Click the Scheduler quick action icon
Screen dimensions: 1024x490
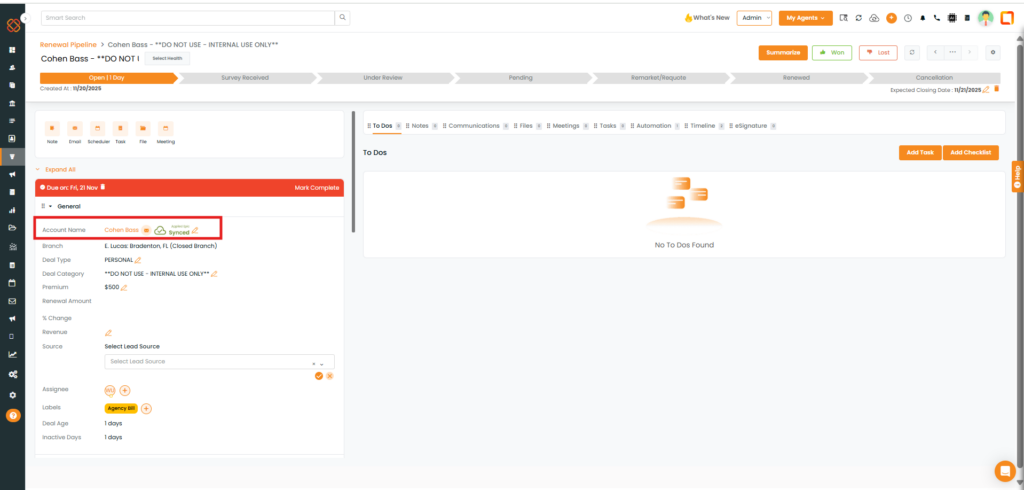tap(98, 129)
